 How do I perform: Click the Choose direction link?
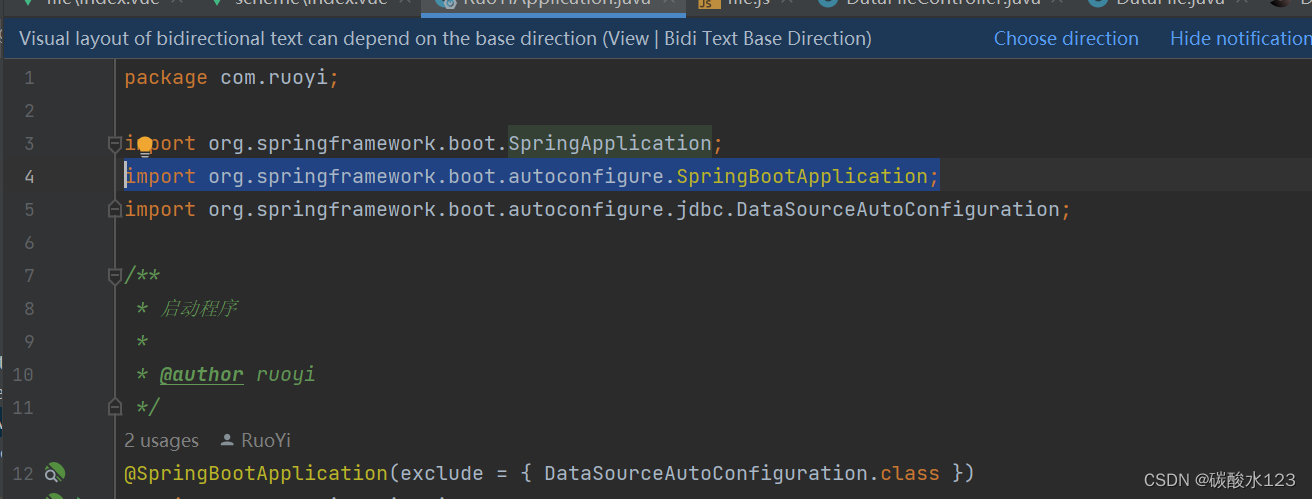pos(1066,39)
